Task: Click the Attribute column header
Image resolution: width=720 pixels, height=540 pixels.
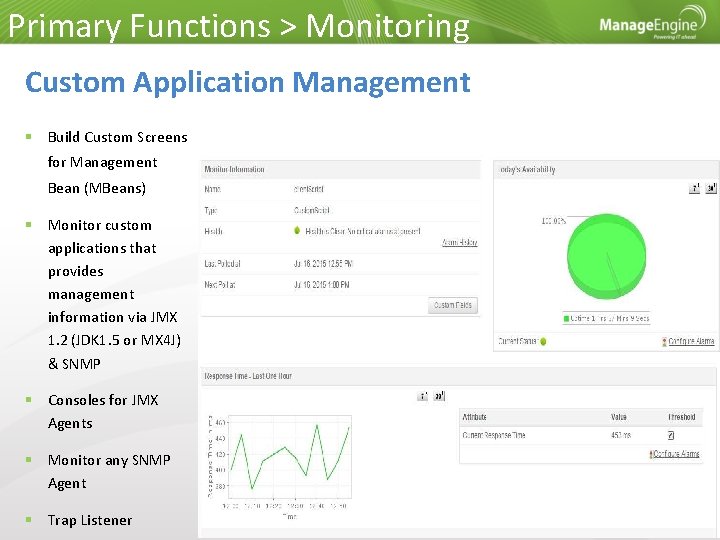Action: pos(475,417)
